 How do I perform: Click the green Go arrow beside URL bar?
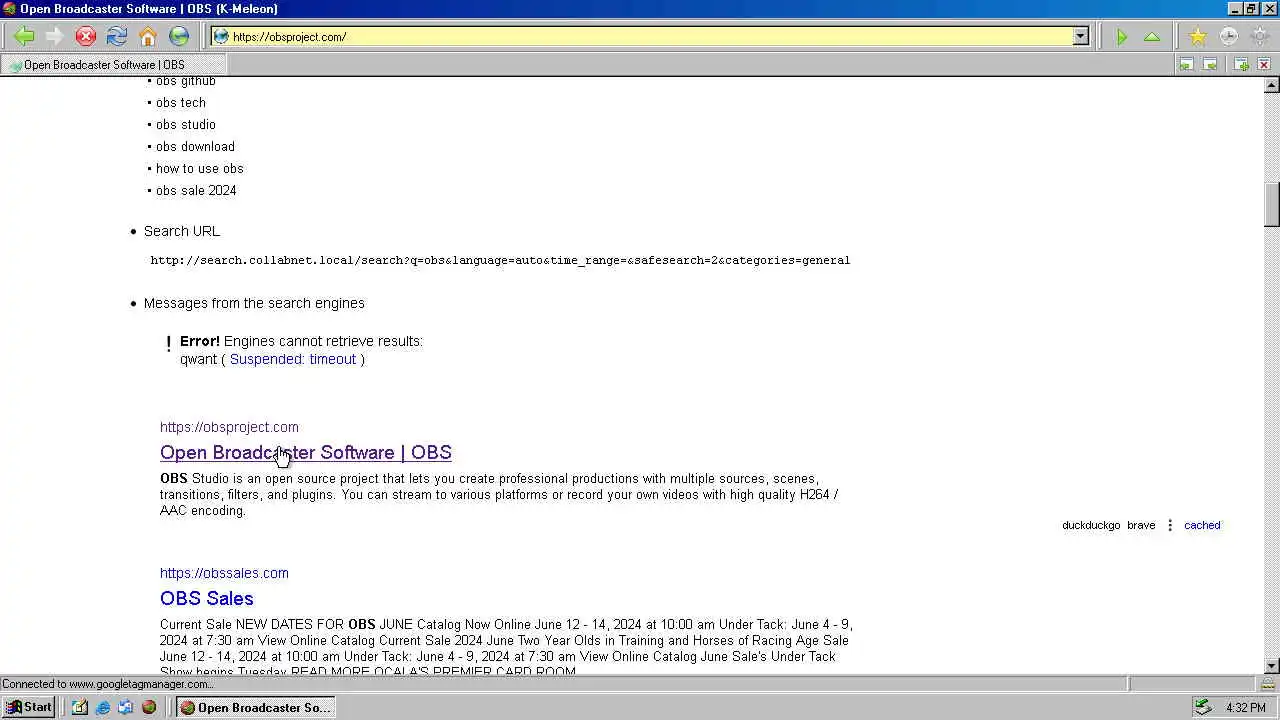1122,37
